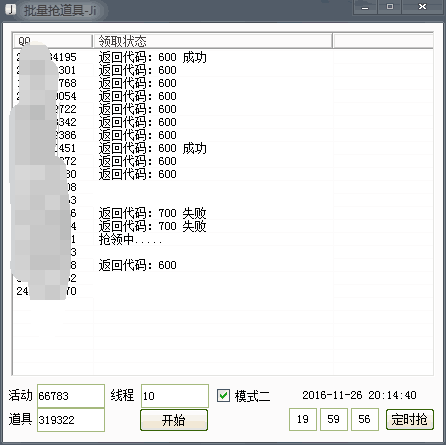The width and height of the screenshot is (446, 445).
Task: Click the 活动 field containing 66783
Action: pyautogui.click(x=71, y=396)
